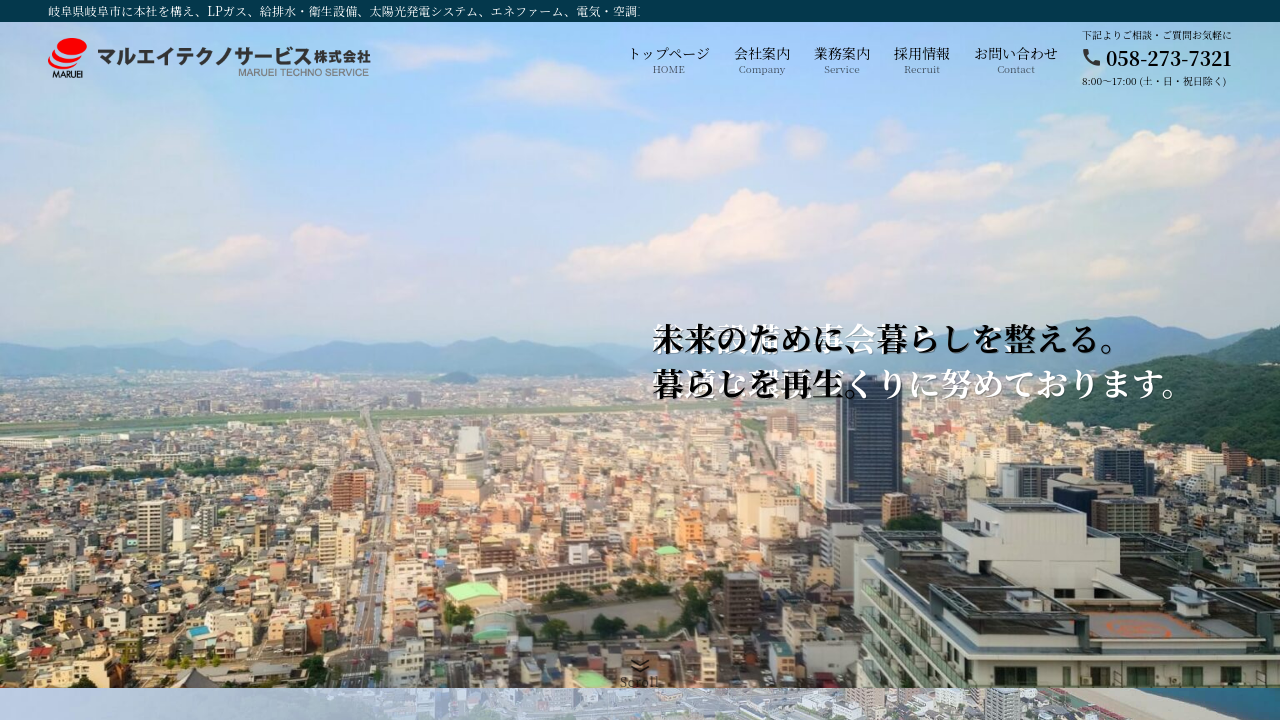
Task: Open 採用情報 Recruit page
Action: 921,60
